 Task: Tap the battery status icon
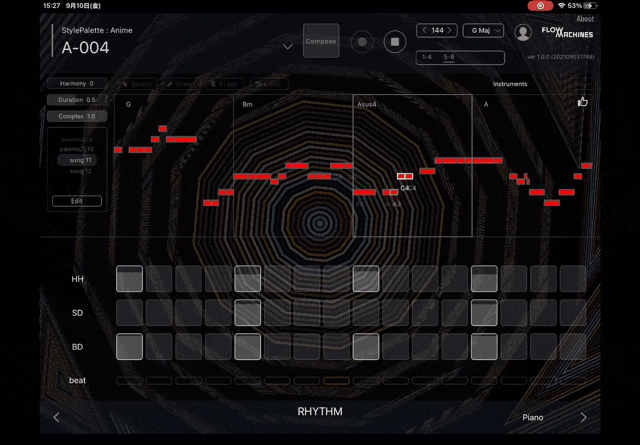(590, 6)
